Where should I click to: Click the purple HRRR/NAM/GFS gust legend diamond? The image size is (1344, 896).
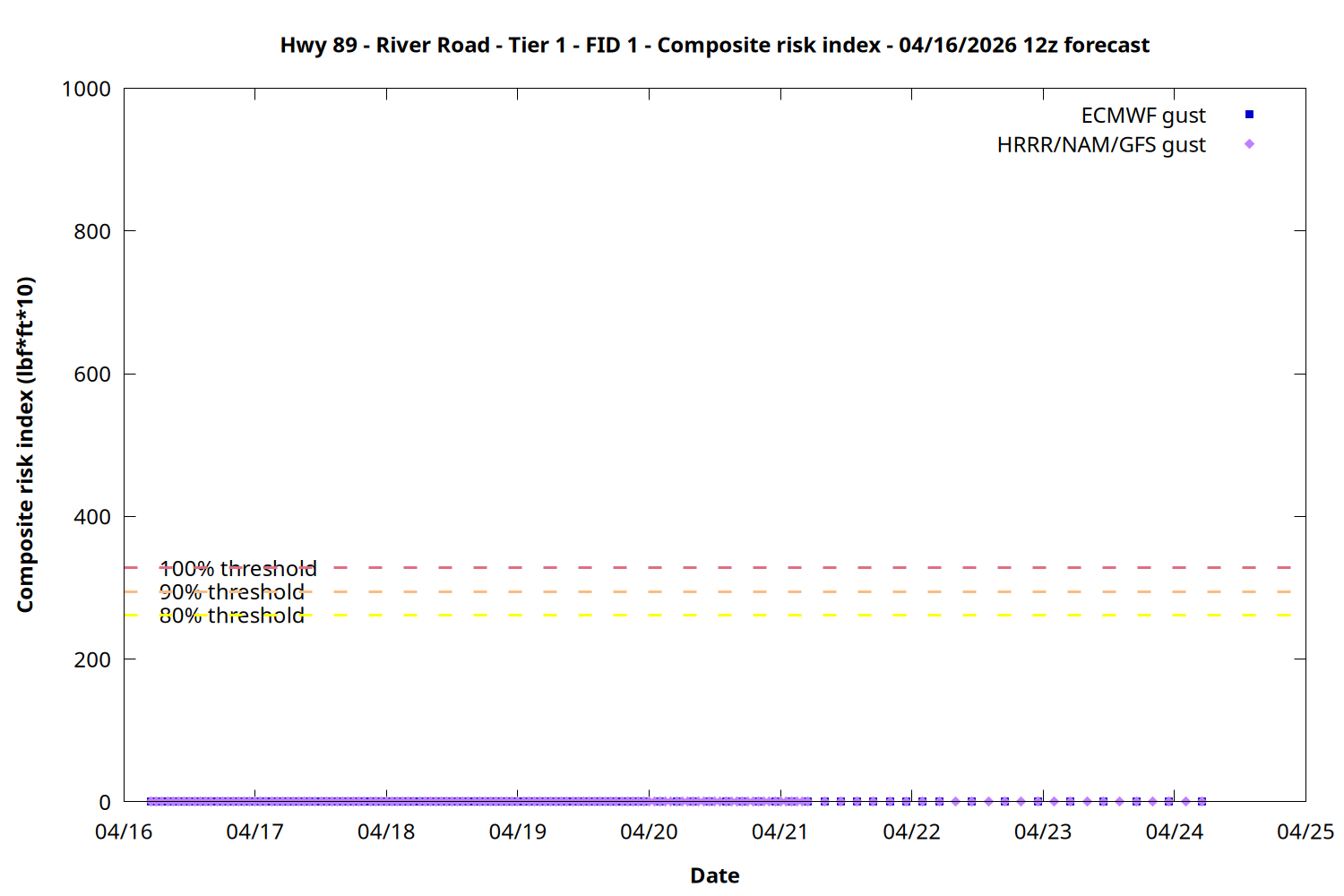point(1249,144)
